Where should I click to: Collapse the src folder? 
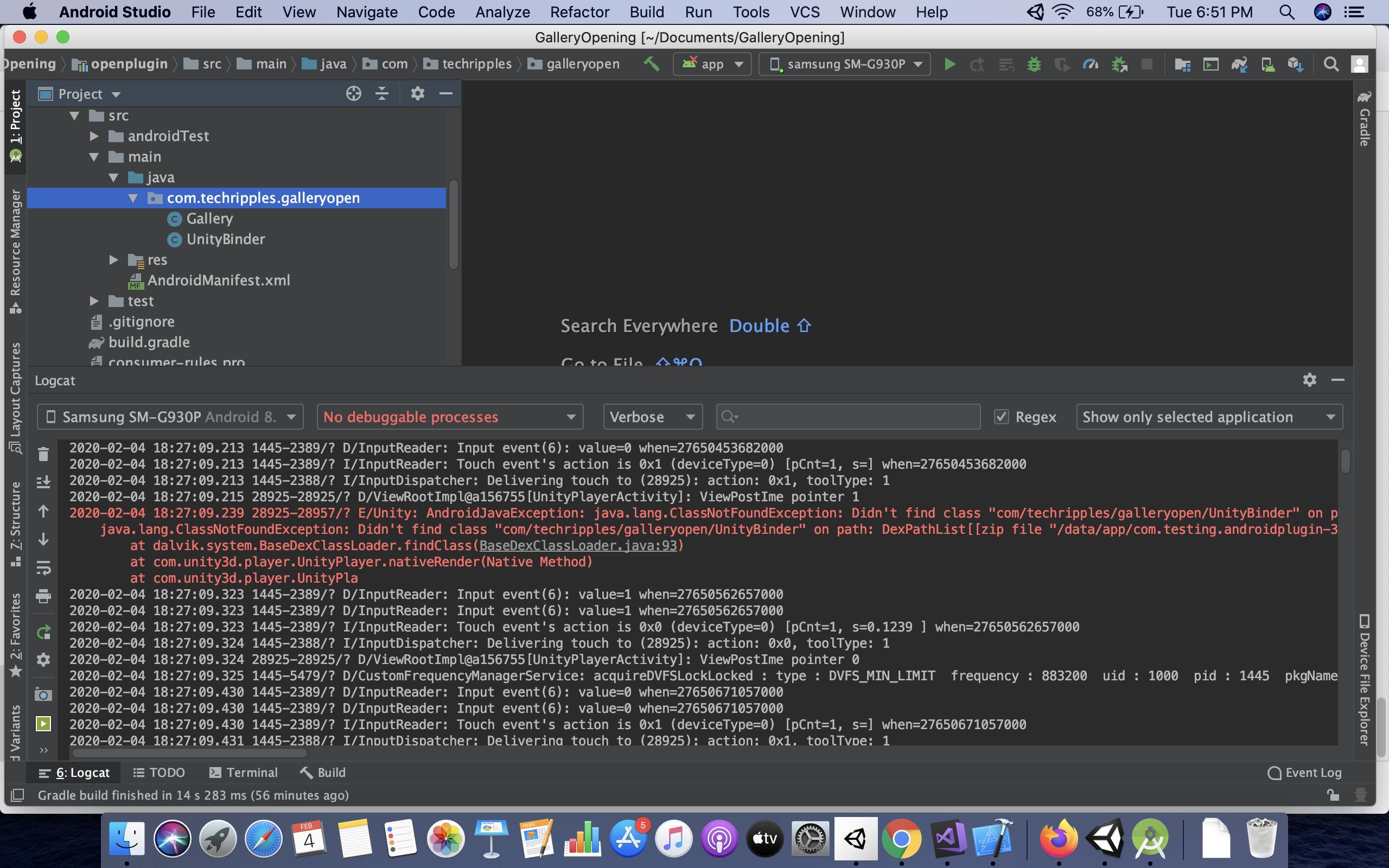[75, 116]
